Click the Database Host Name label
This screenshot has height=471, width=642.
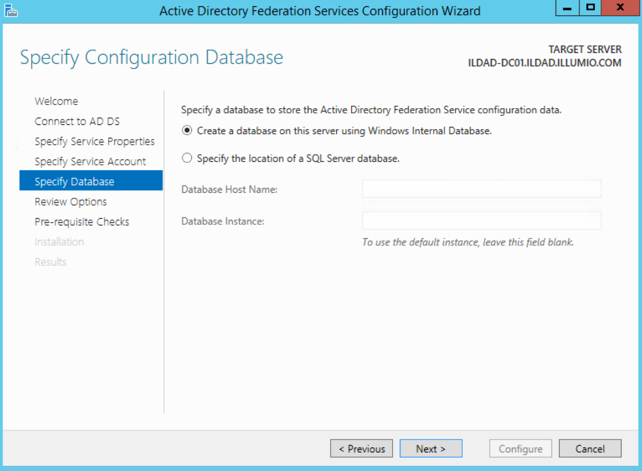tap(229, 189)
